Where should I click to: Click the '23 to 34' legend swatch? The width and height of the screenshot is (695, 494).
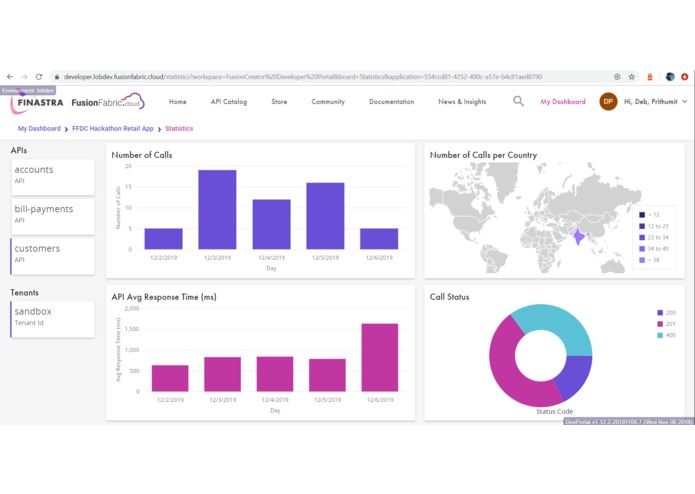tap(642, 237)
